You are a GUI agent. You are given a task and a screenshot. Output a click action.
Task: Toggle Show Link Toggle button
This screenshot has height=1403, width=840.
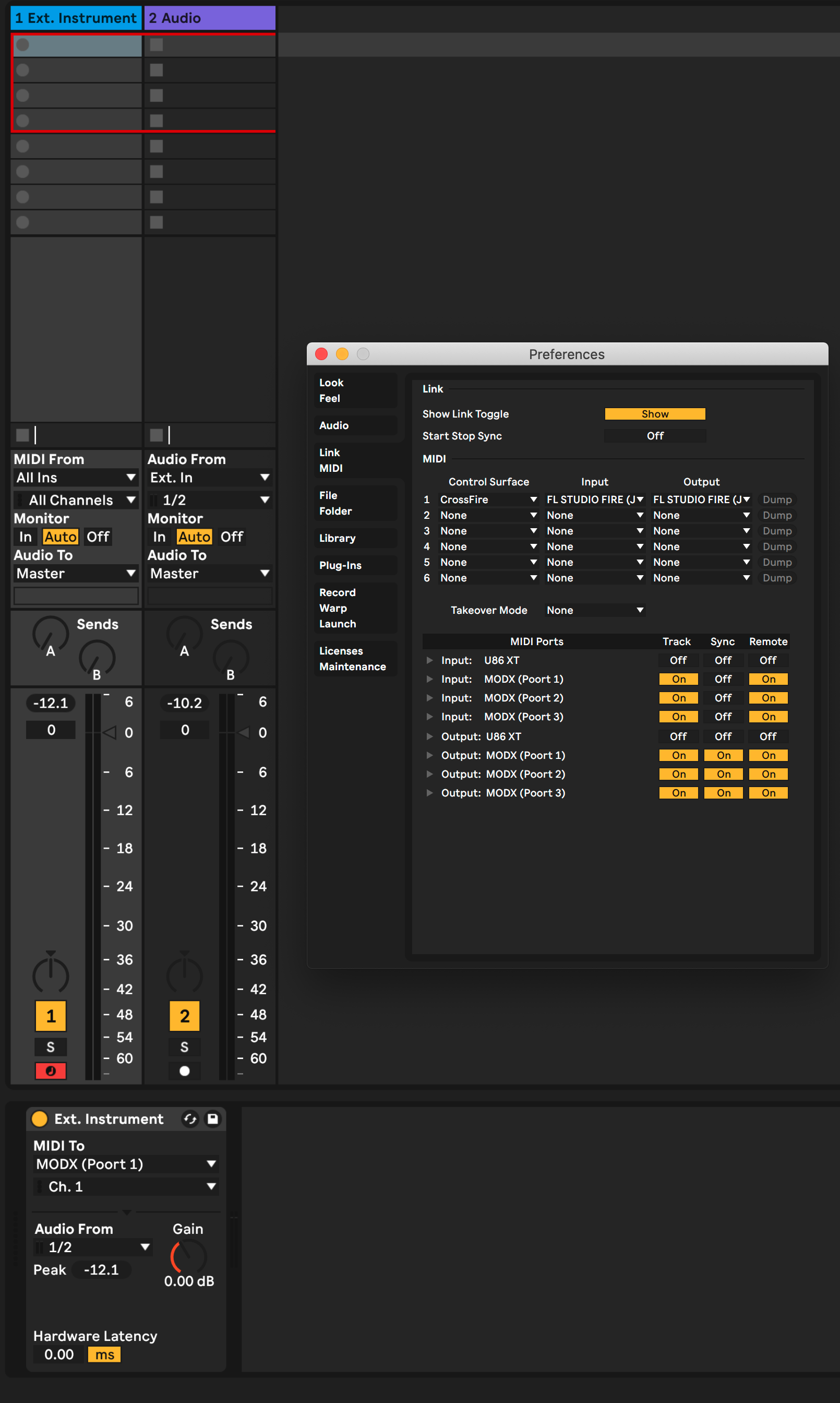click(x=655, y=414)
